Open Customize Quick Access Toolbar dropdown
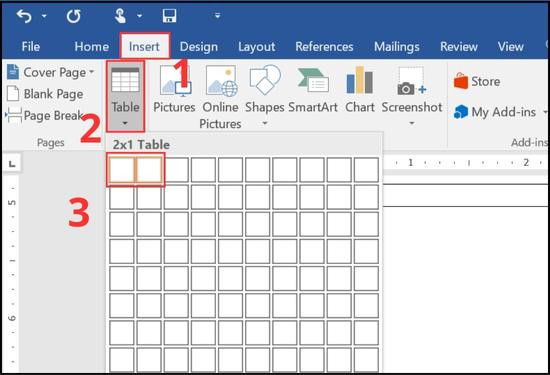Screen dimensions: 550x375 [x=217, y=16]
